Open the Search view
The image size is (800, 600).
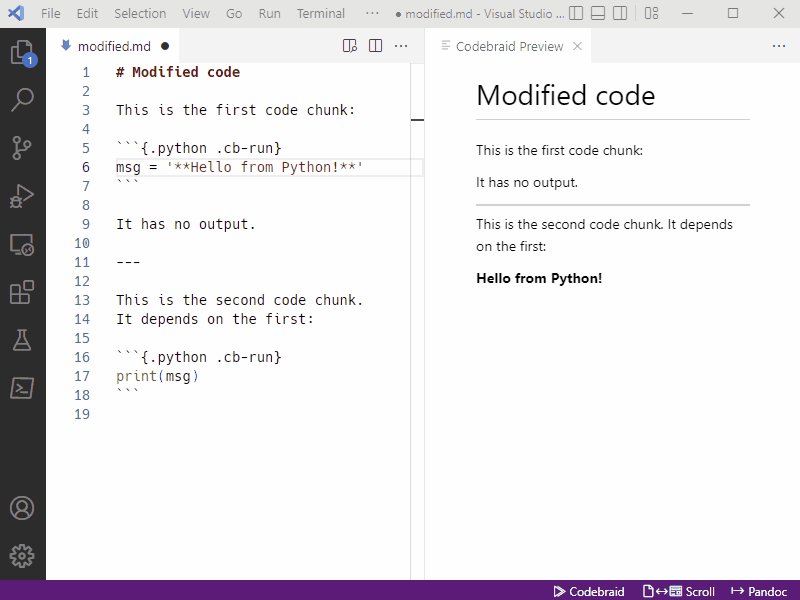(x=22, y=100)
